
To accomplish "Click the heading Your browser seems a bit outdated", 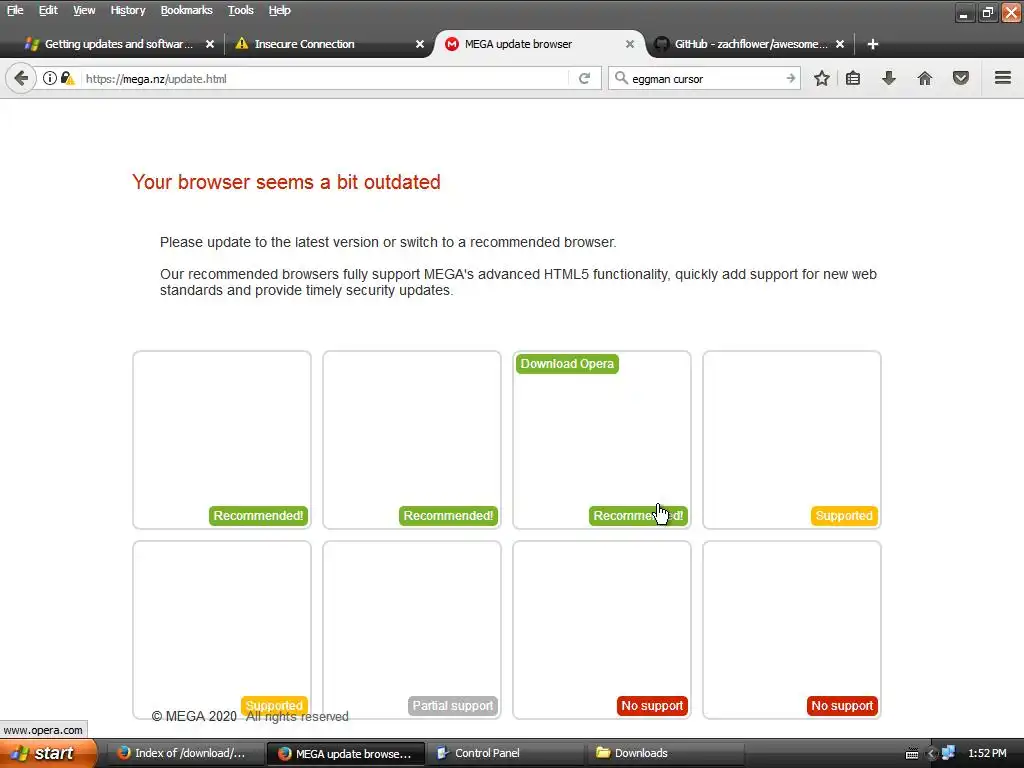I will coord(286,182).
